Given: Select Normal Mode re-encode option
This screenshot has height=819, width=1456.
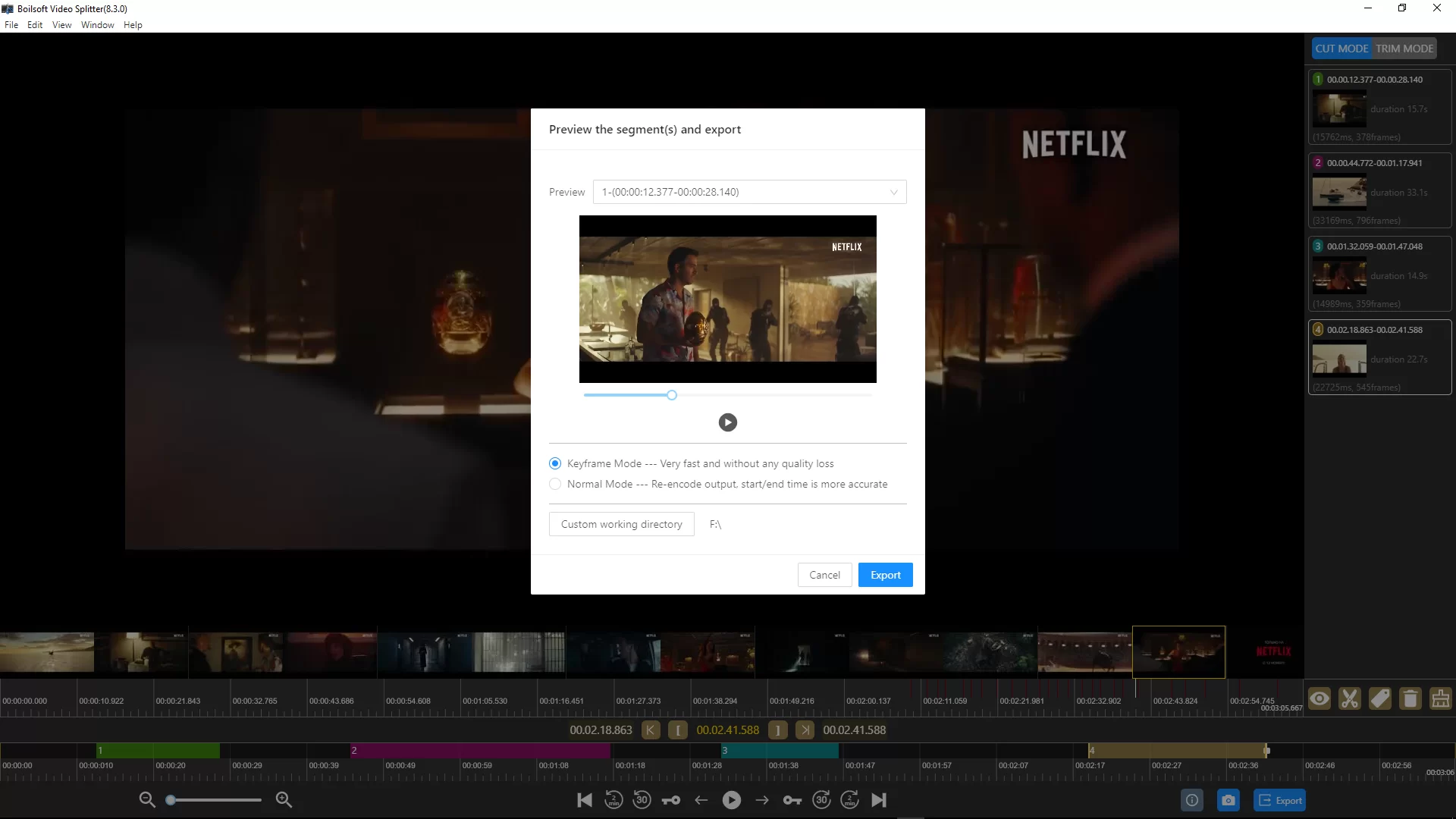Looking at the screenshot, I should coord(556,484).
